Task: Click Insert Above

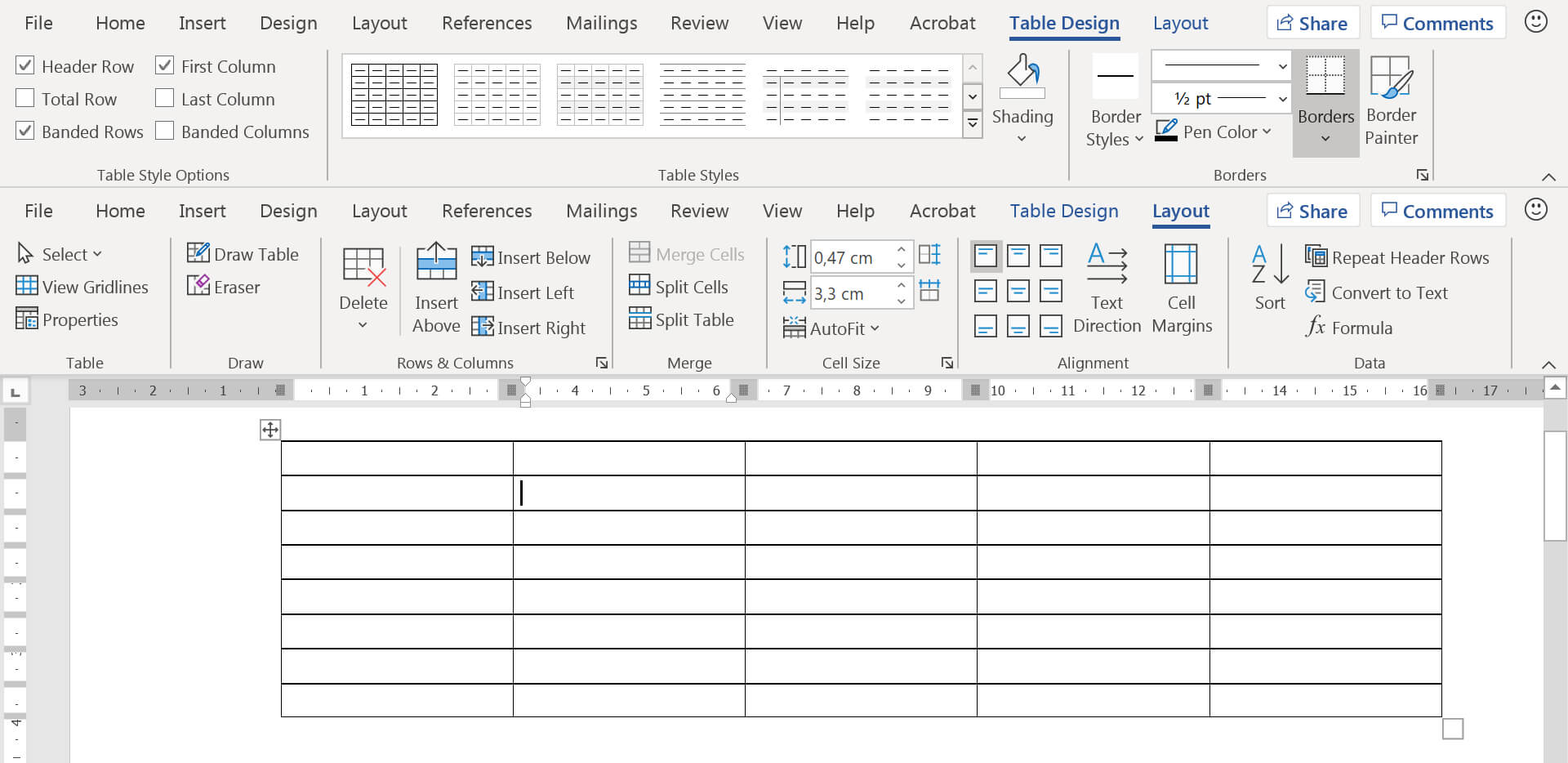Action: point(436,289)
